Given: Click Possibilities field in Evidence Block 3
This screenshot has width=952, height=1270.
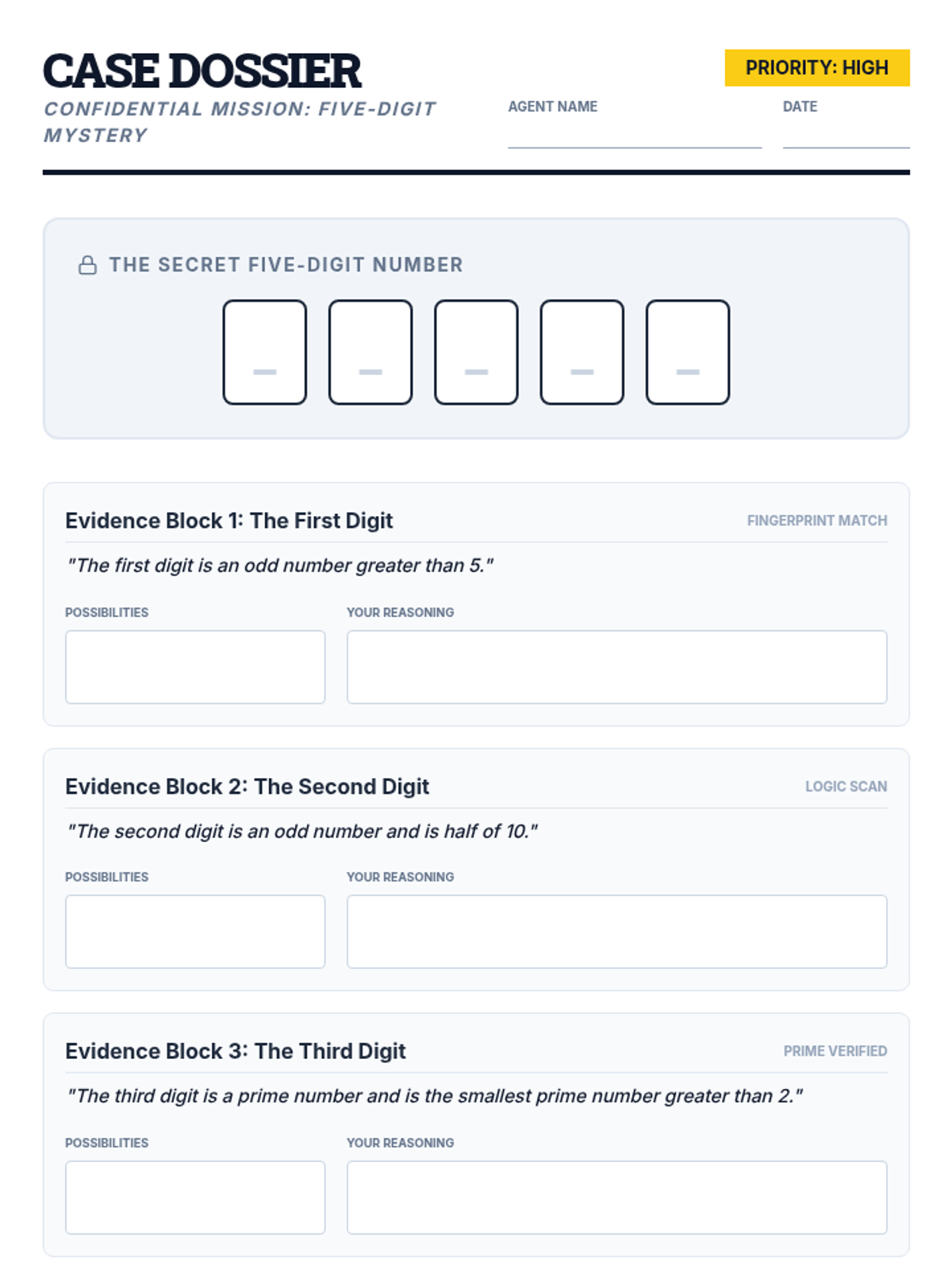Looking at the screenshot, I should (195, 1197).
